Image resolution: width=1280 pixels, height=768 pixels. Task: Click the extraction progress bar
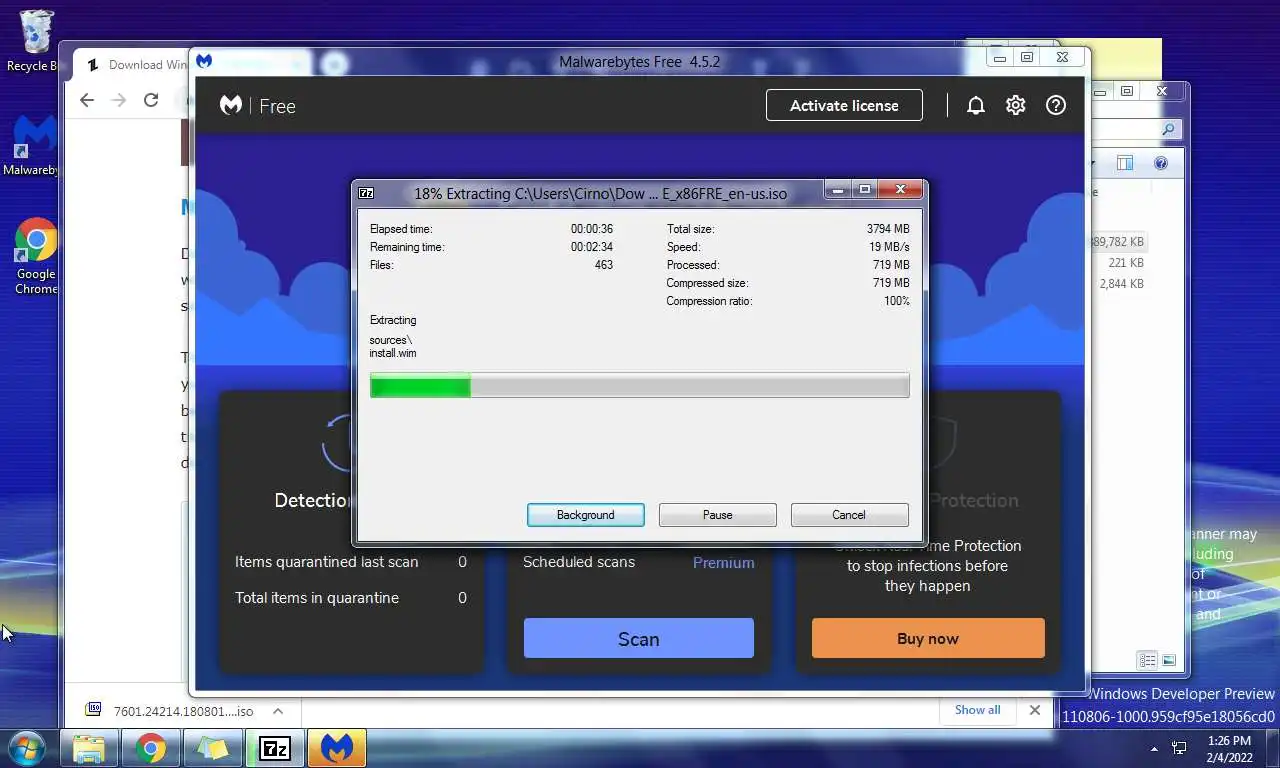(640, 386)
